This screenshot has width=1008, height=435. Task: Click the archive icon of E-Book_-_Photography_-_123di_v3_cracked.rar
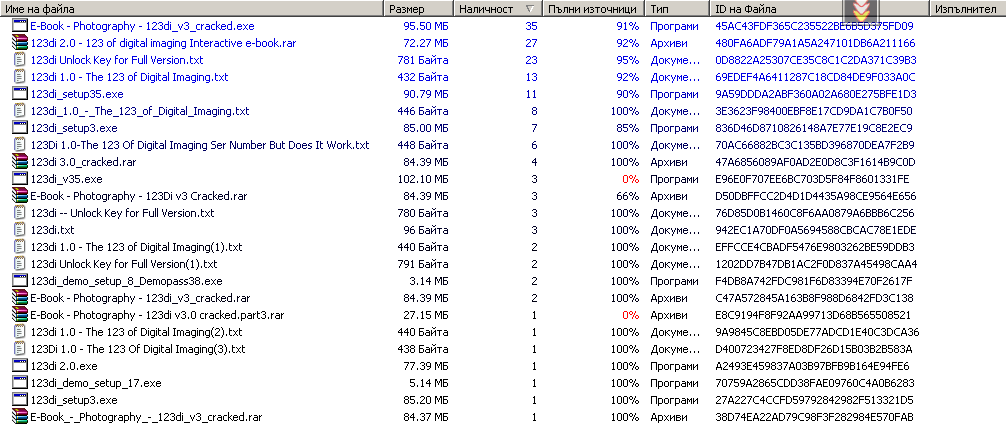coord(21,417)
